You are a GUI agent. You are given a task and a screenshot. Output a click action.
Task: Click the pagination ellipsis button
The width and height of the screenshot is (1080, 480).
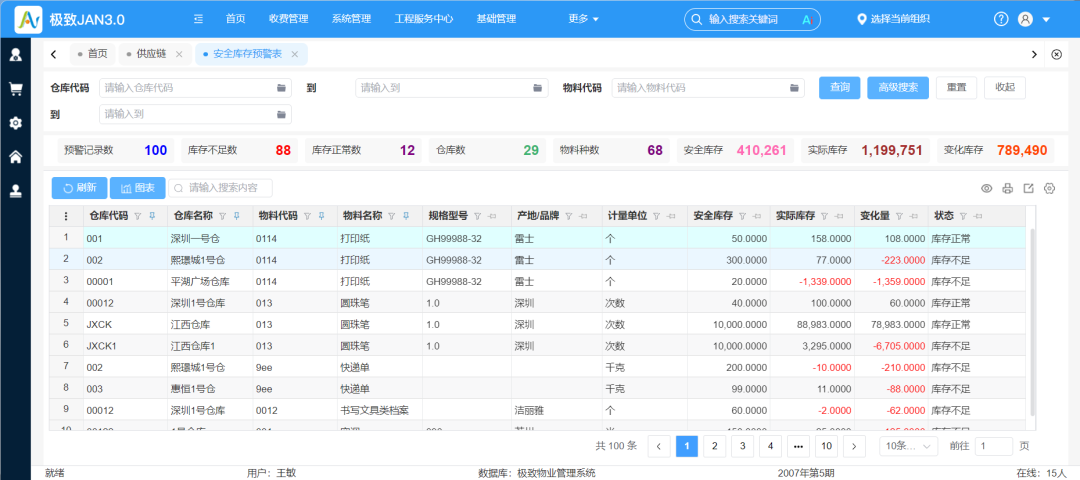pos(798,446)
